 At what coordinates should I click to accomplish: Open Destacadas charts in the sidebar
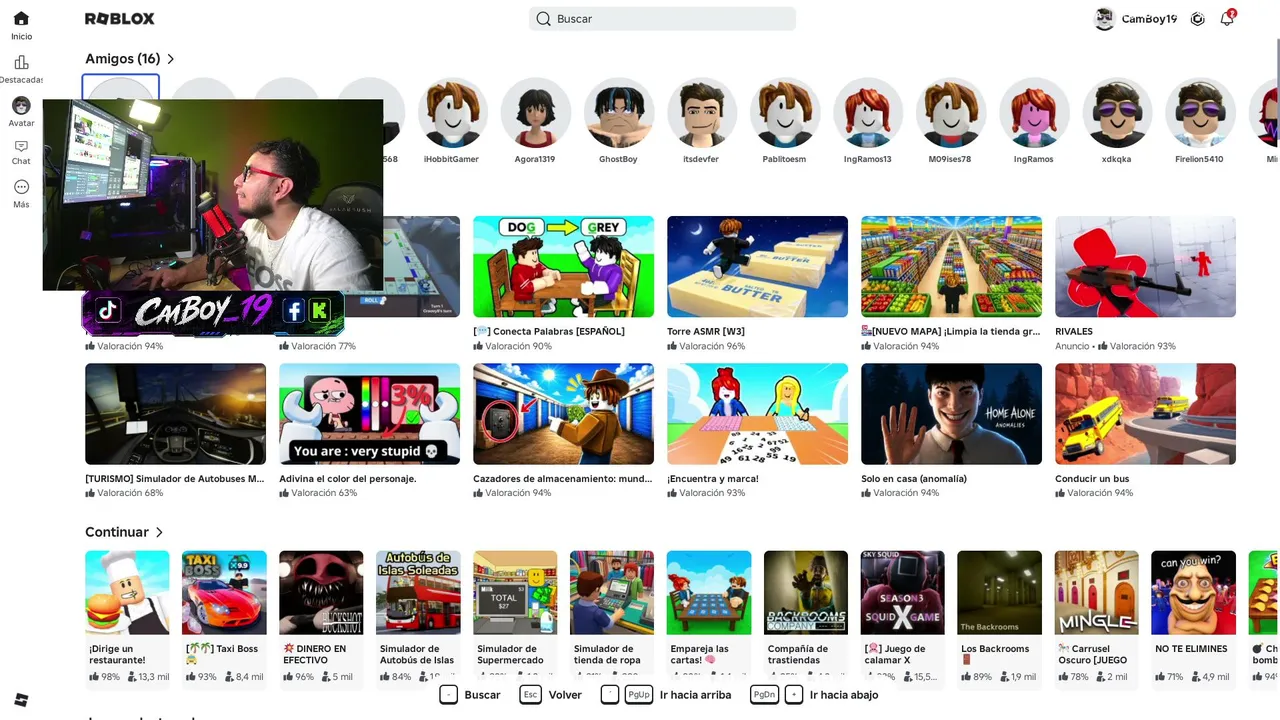point(21,69)
